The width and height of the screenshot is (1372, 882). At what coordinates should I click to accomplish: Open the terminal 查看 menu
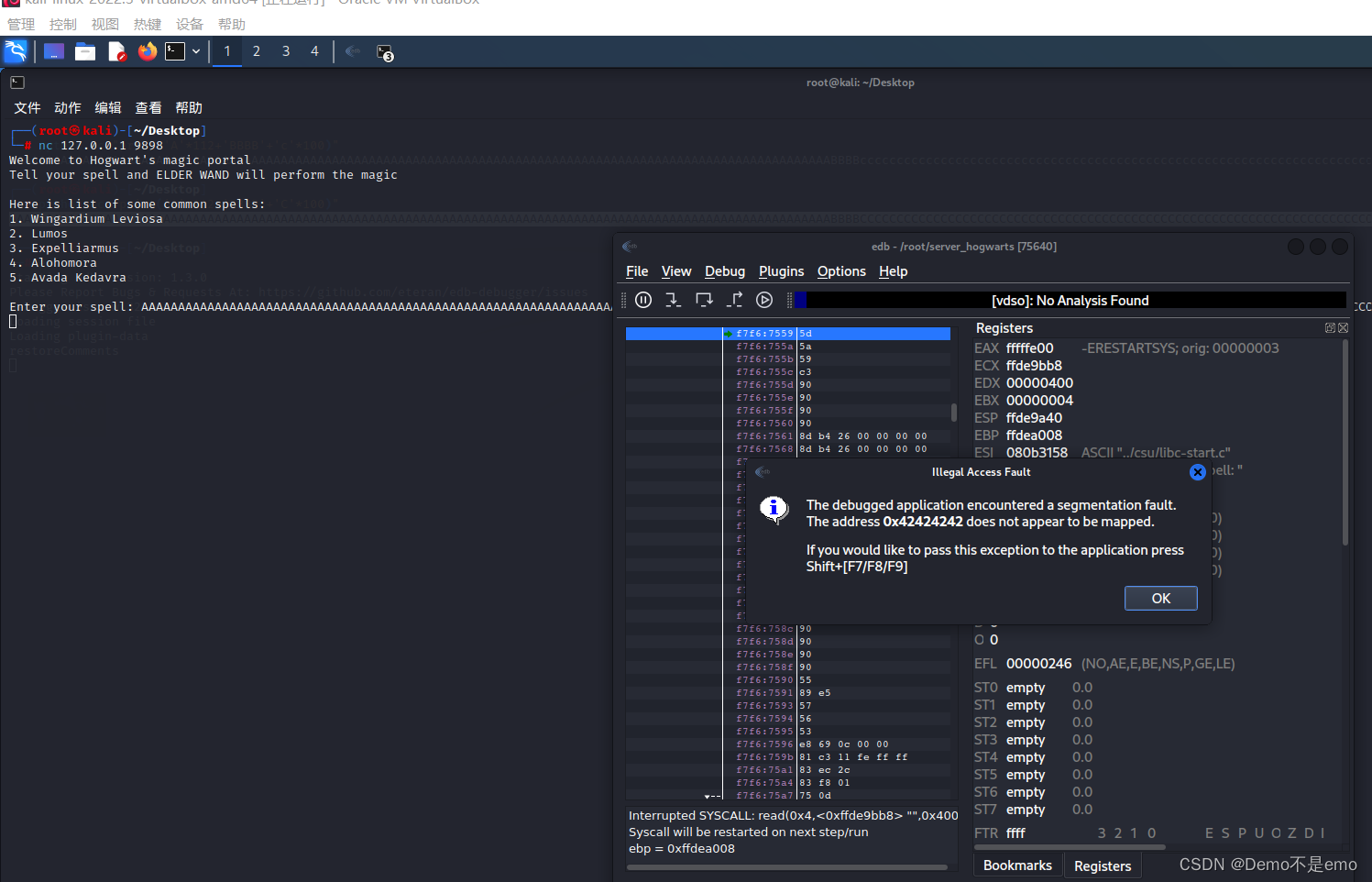[x=148, y=108]
